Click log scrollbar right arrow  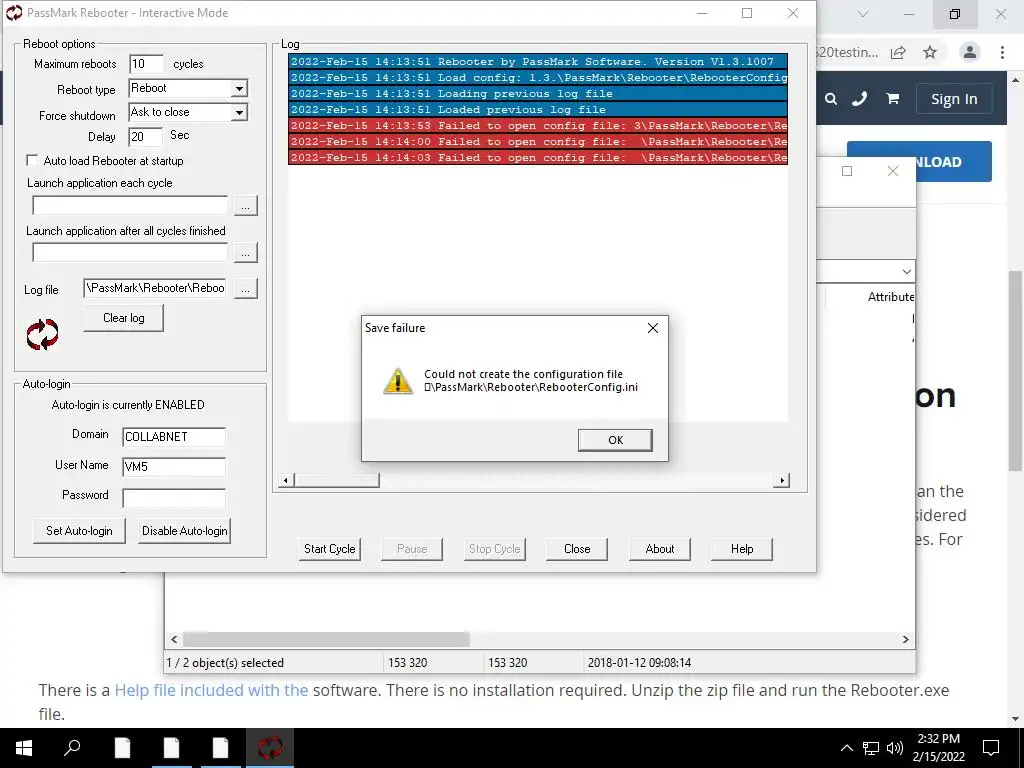[x=782, y=481]
